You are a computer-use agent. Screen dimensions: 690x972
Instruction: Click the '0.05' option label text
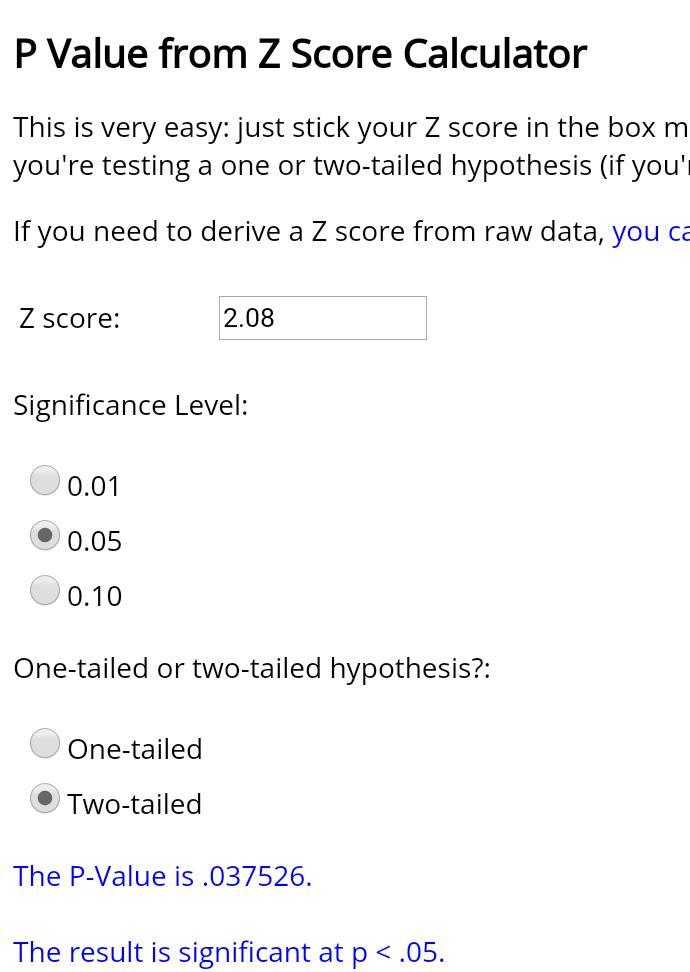[x=94, y=541]
